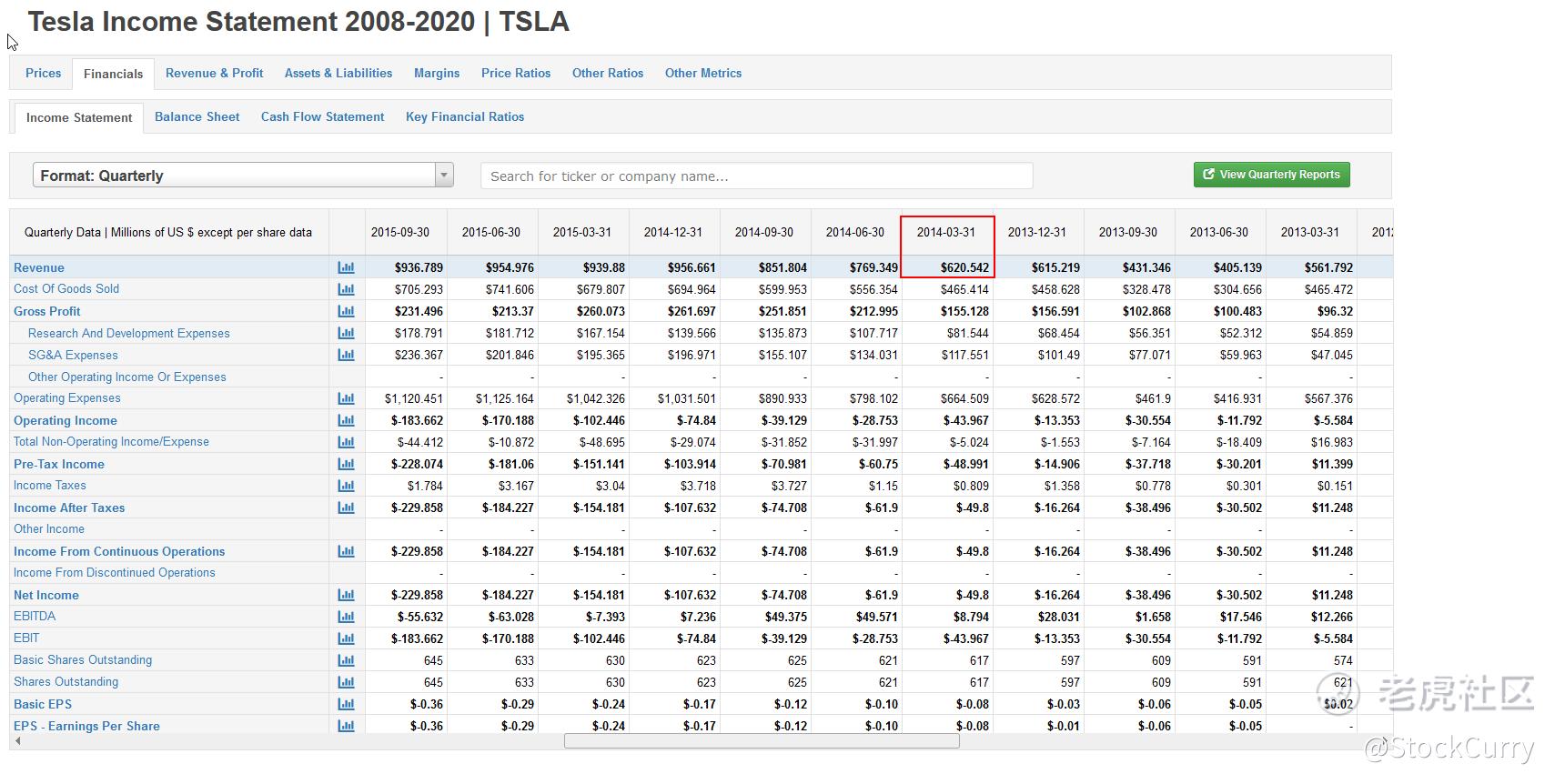Open chart icon for EBIT row

point(346,638)
